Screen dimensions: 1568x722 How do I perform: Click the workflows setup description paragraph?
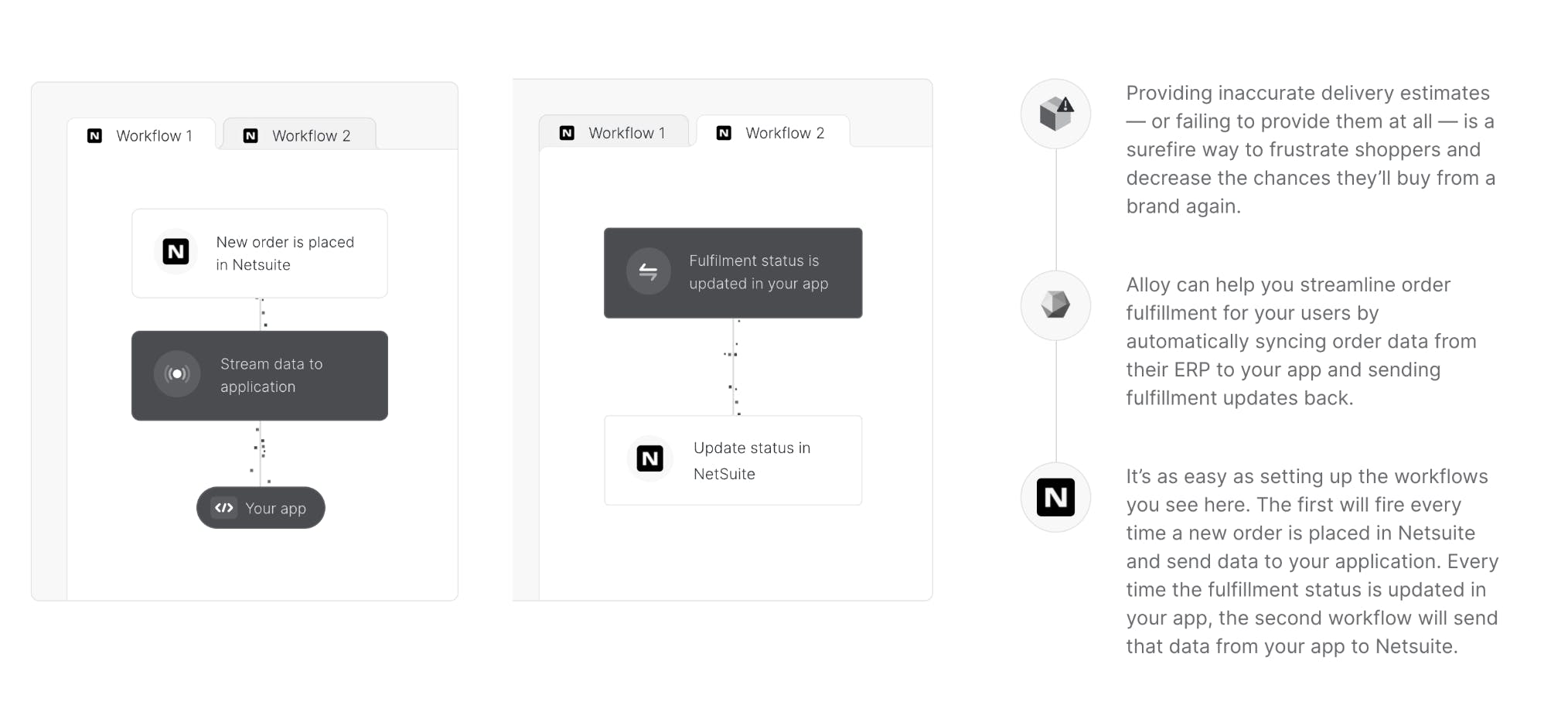[1312, 561]
